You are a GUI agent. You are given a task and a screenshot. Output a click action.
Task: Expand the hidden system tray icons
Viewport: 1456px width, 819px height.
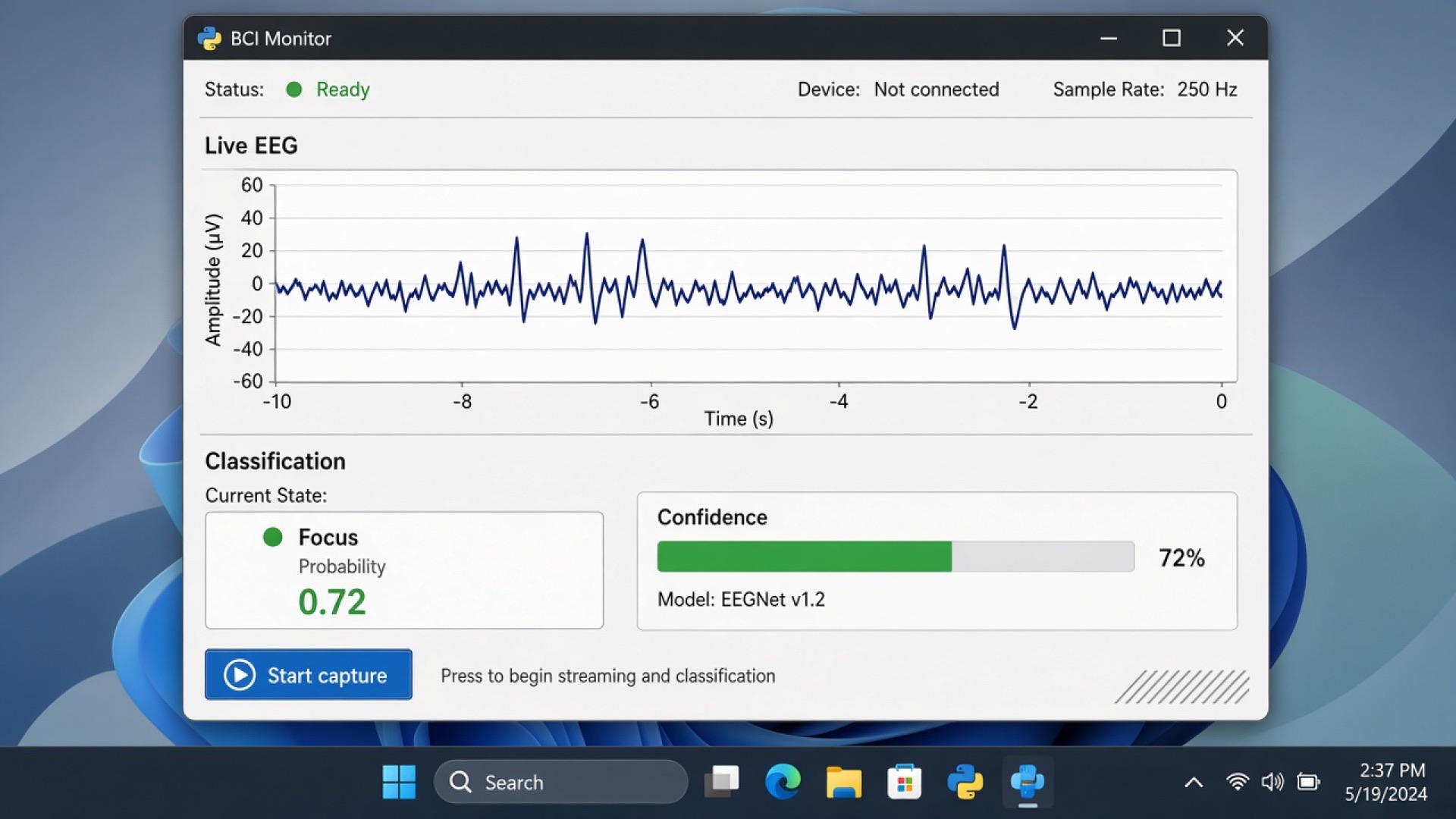click(1194, 782)
